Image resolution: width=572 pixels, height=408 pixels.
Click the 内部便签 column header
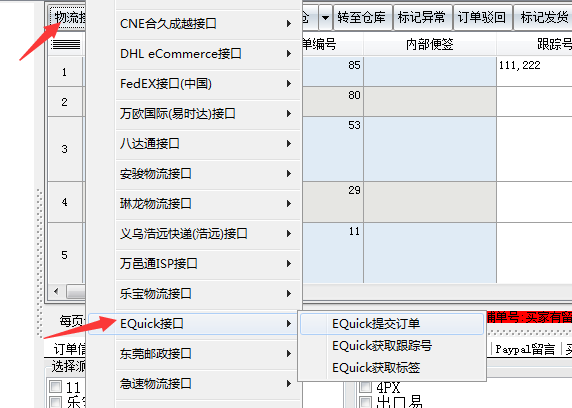(x=430, y=45)
